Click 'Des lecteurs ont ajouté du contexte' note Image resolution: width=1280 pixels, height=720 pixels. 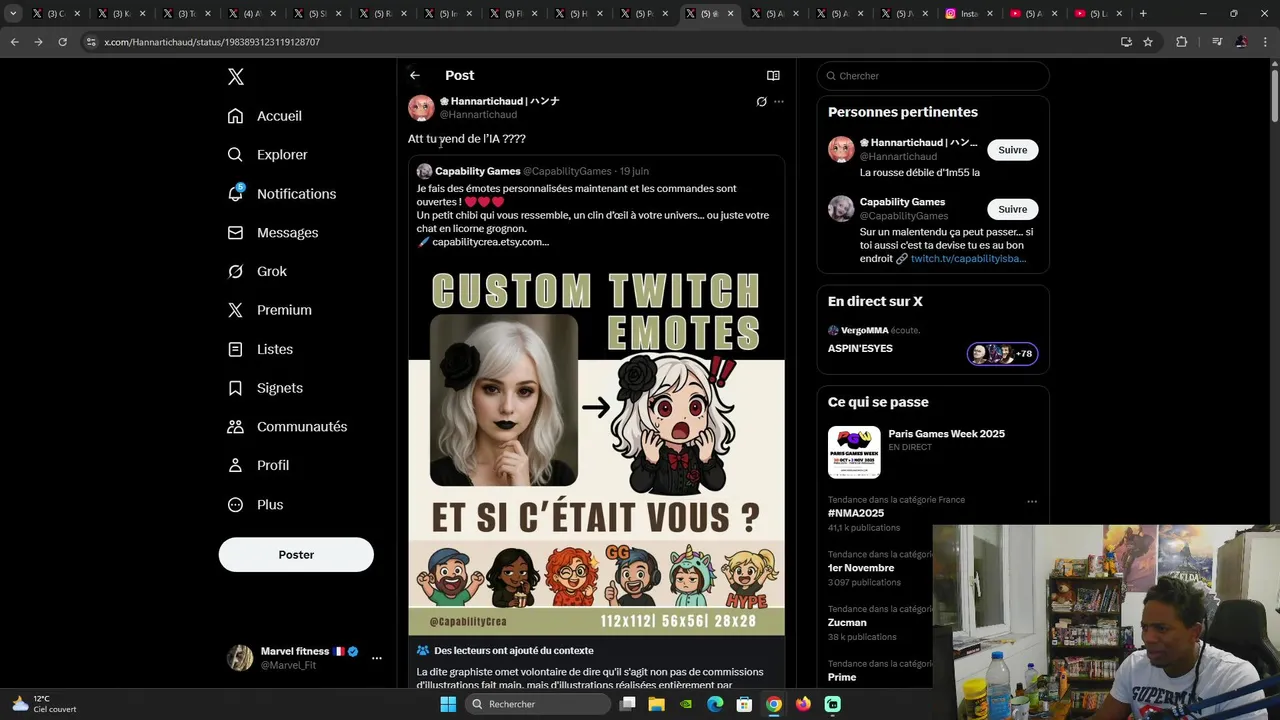coord(514,651)
